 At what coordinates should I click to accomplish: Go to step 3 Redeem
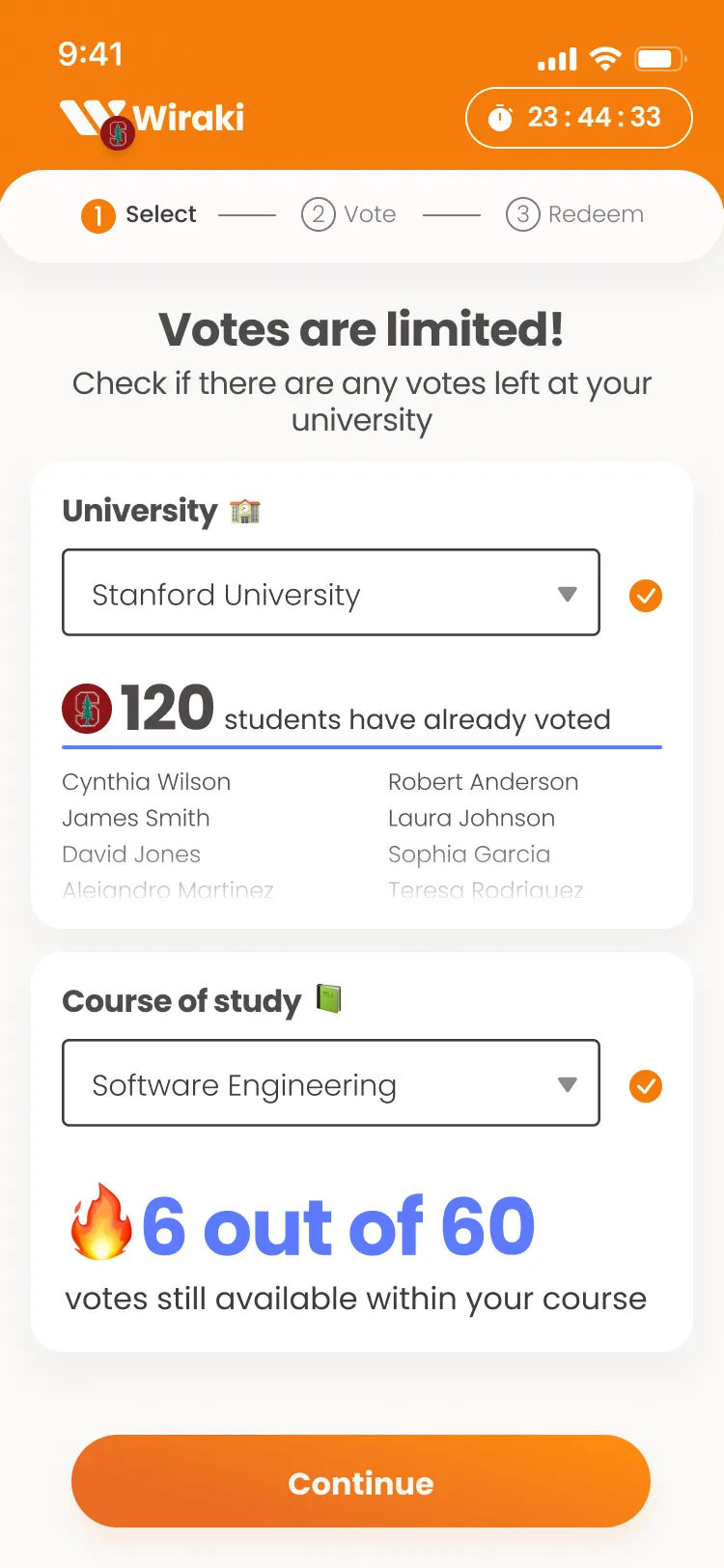[574, 214]
